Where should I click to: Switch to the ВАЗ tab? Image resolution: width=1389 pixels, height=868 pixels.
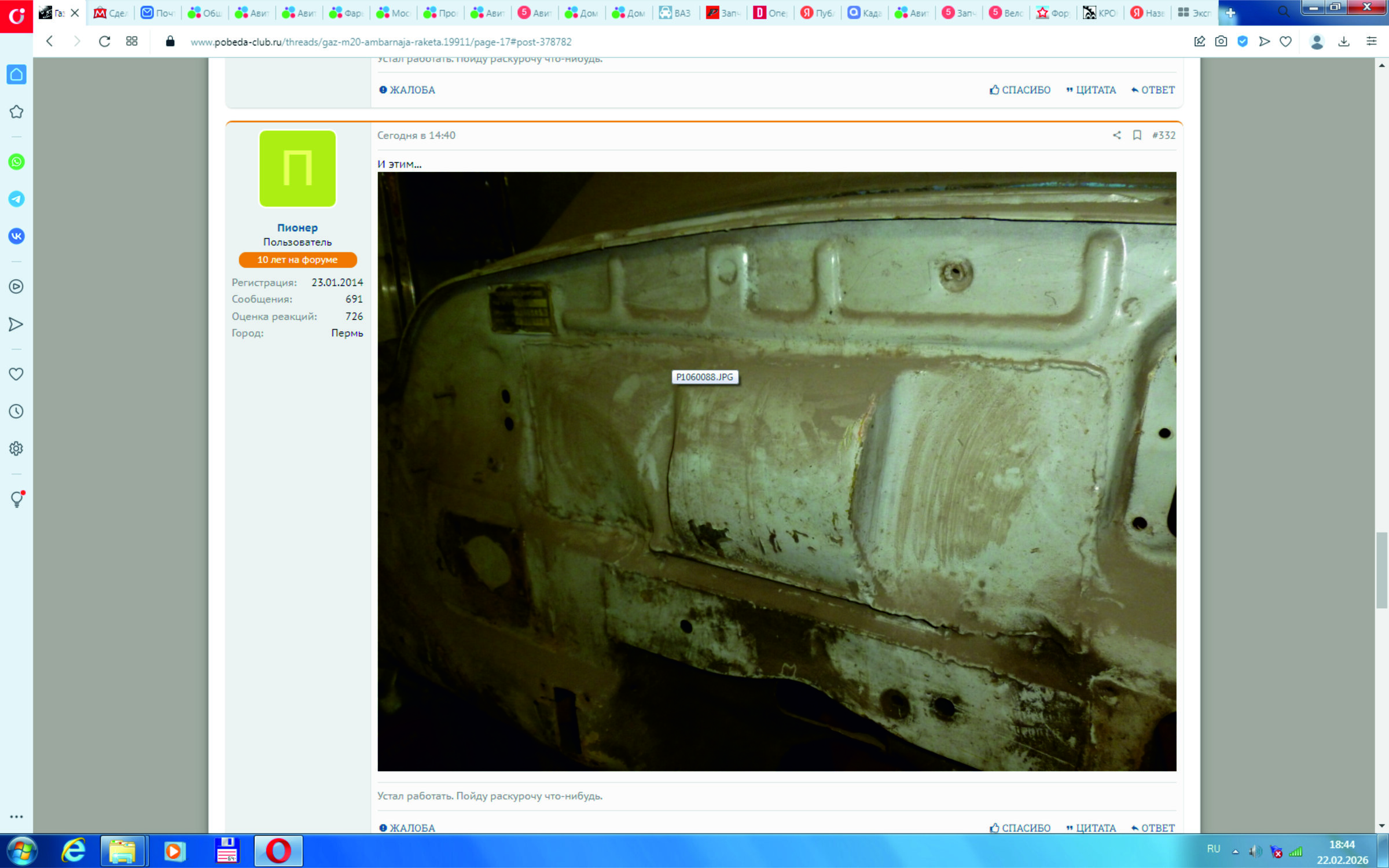(675, 13)
